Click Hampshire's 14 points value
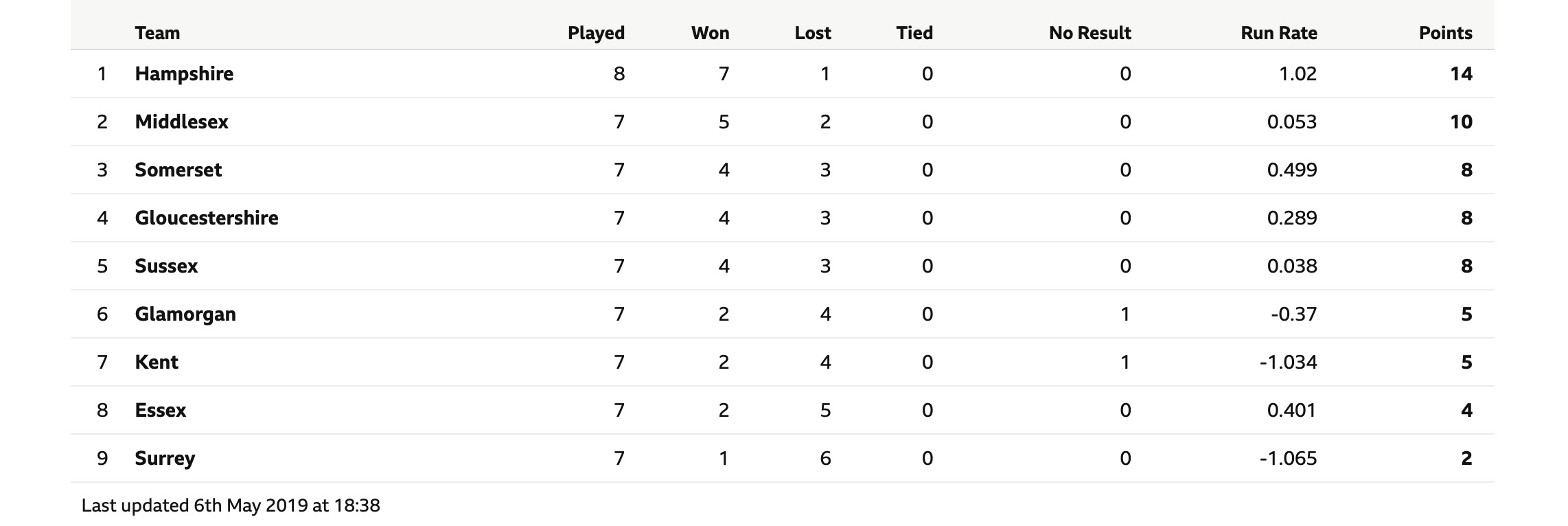 [x=1462, y=73]
